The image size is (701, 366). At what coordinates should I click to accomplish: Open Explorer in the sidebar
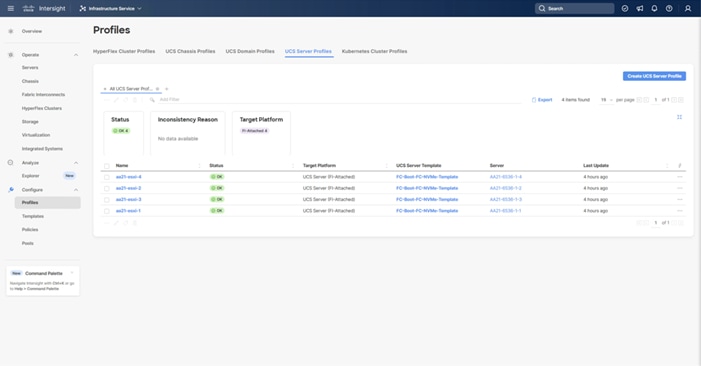(x=30, y=176)
